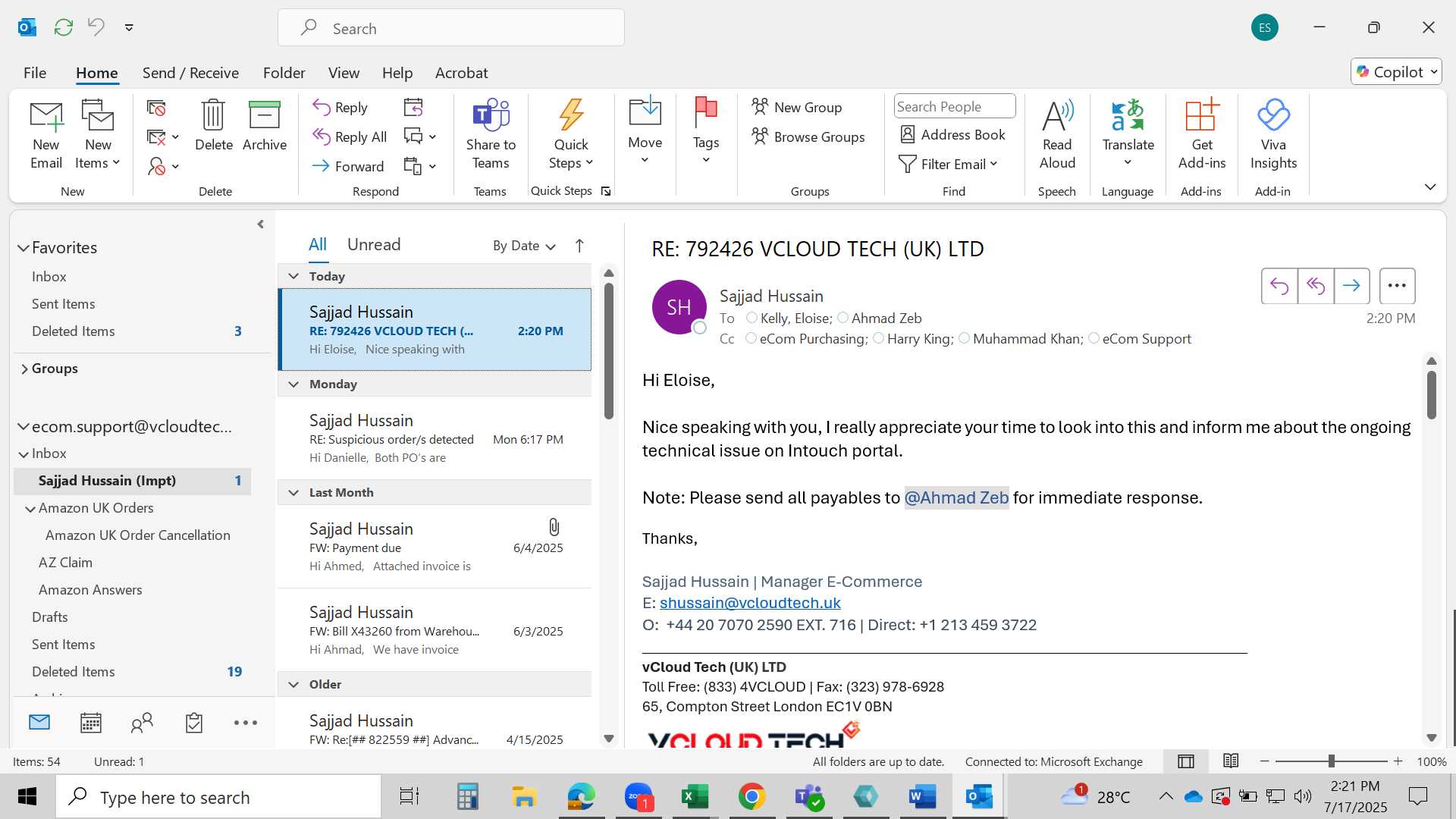The height and width of the screenshot is (819, 1456).
Task: Collapse the ecom.support account folders
Action: pos(24,427)
